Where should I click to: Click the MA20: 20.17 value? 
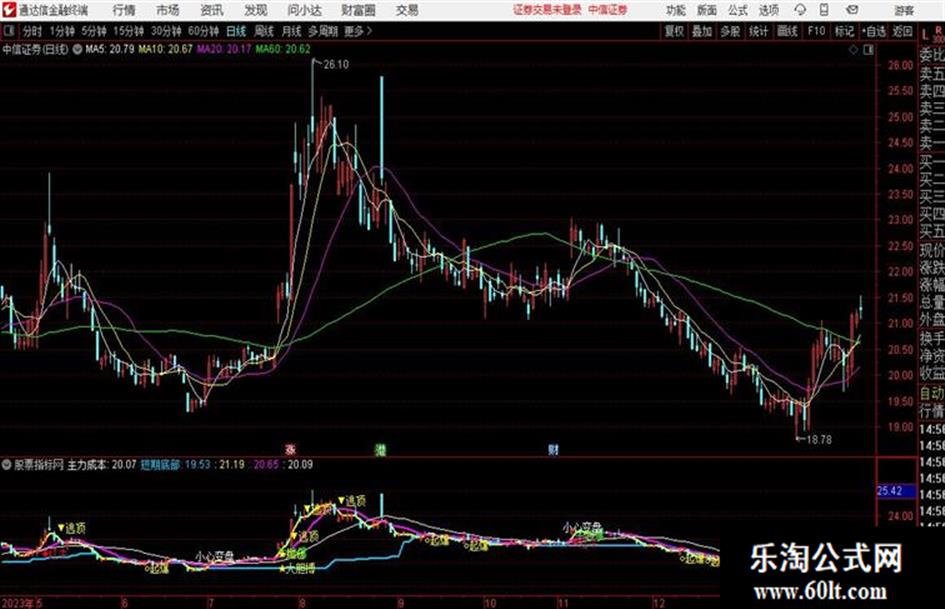tap(224, 49)
